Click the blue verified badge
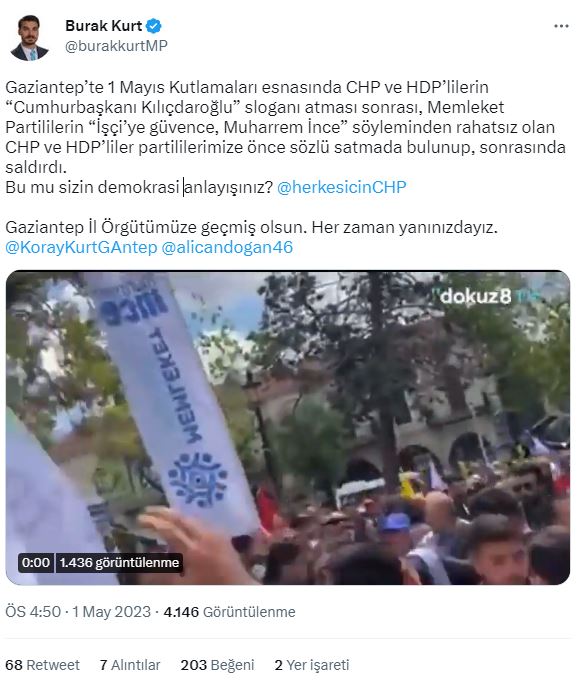The image size is (583, 691). (153, 26)
